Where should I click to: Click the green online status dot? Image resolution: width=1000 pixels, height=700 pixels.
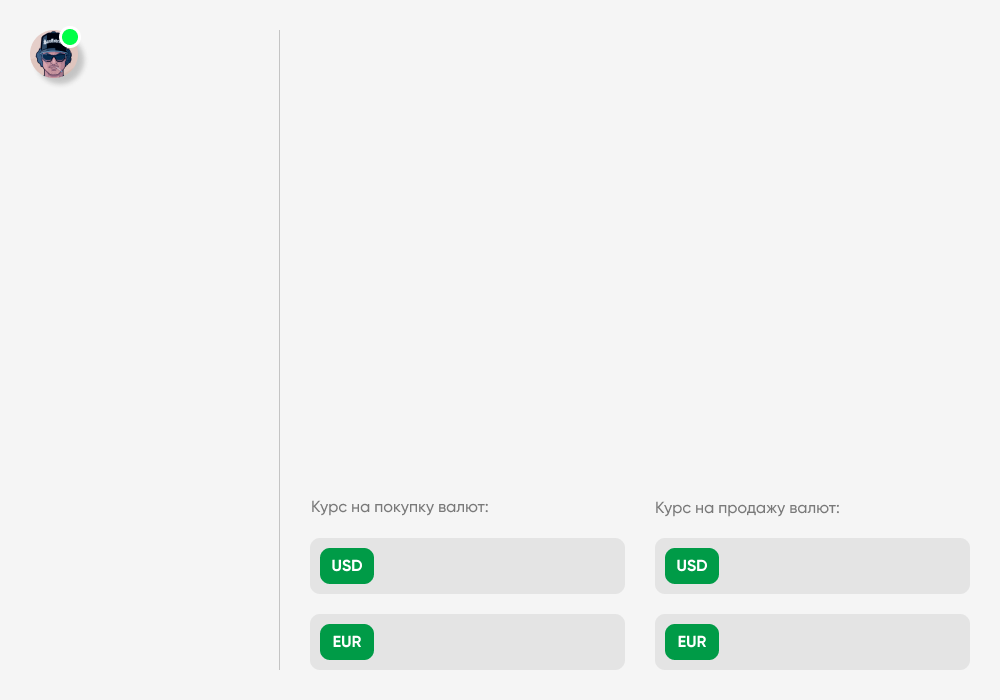tap(70, 37)
